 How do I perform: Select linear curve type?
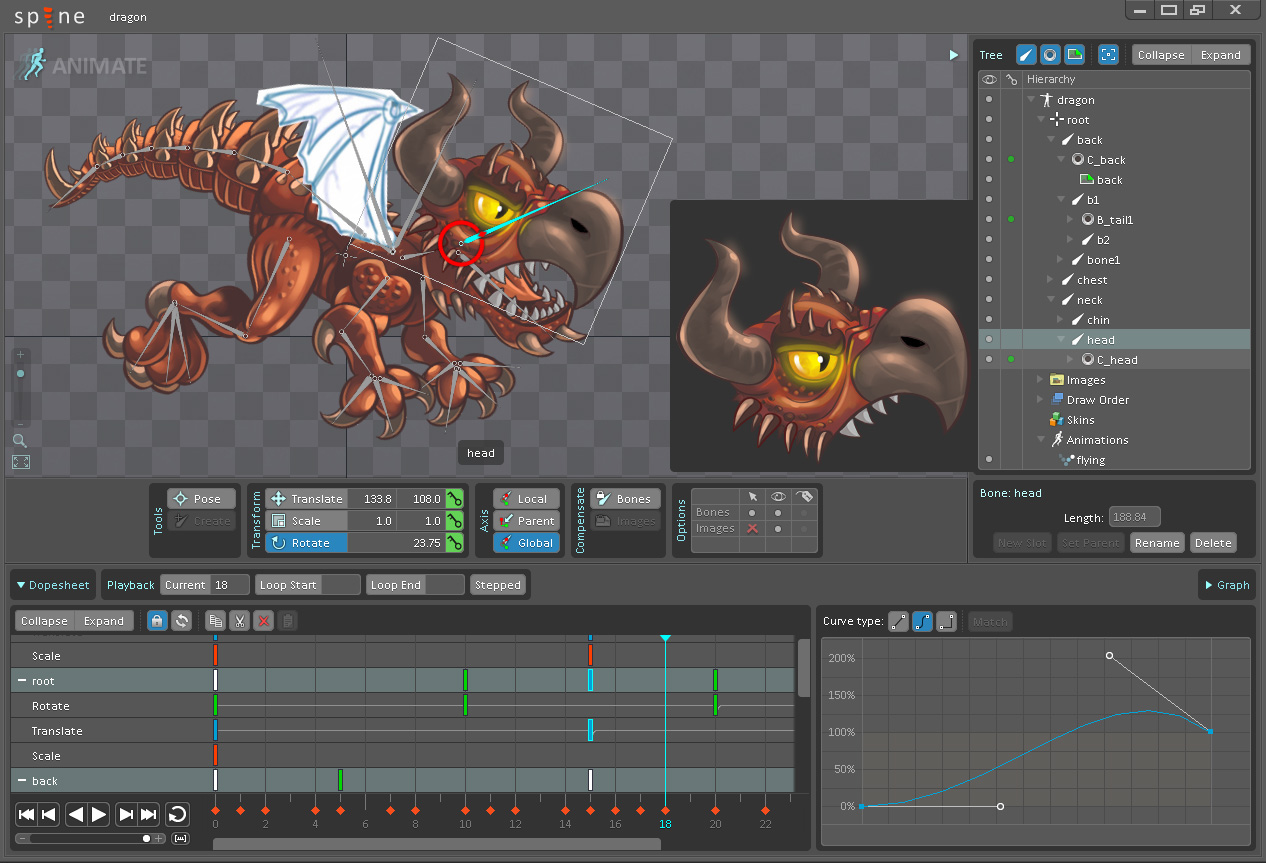click(898, 621)
